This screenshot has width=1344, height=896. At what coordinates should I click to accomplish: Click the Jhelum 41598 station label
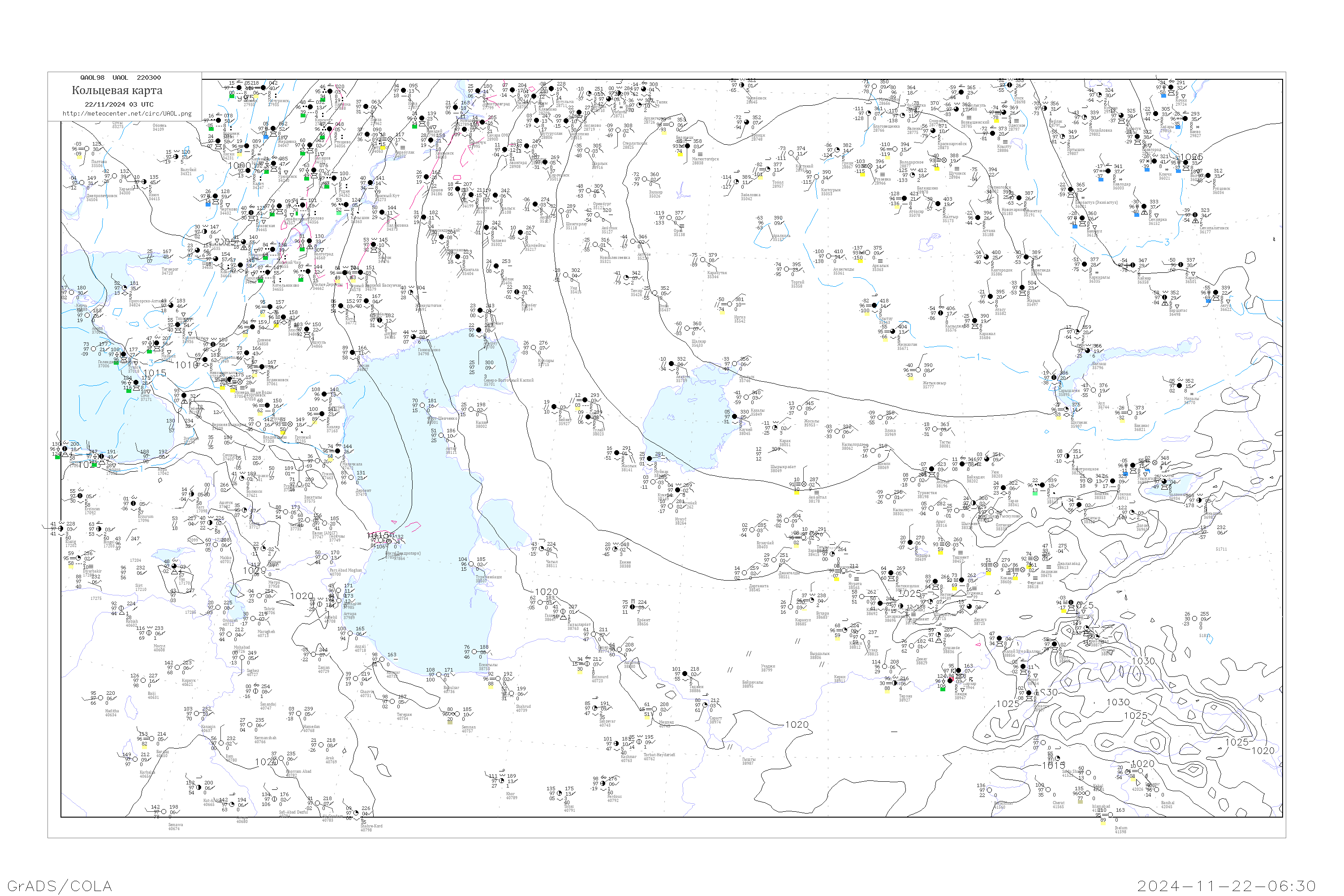pos(1120,829)
